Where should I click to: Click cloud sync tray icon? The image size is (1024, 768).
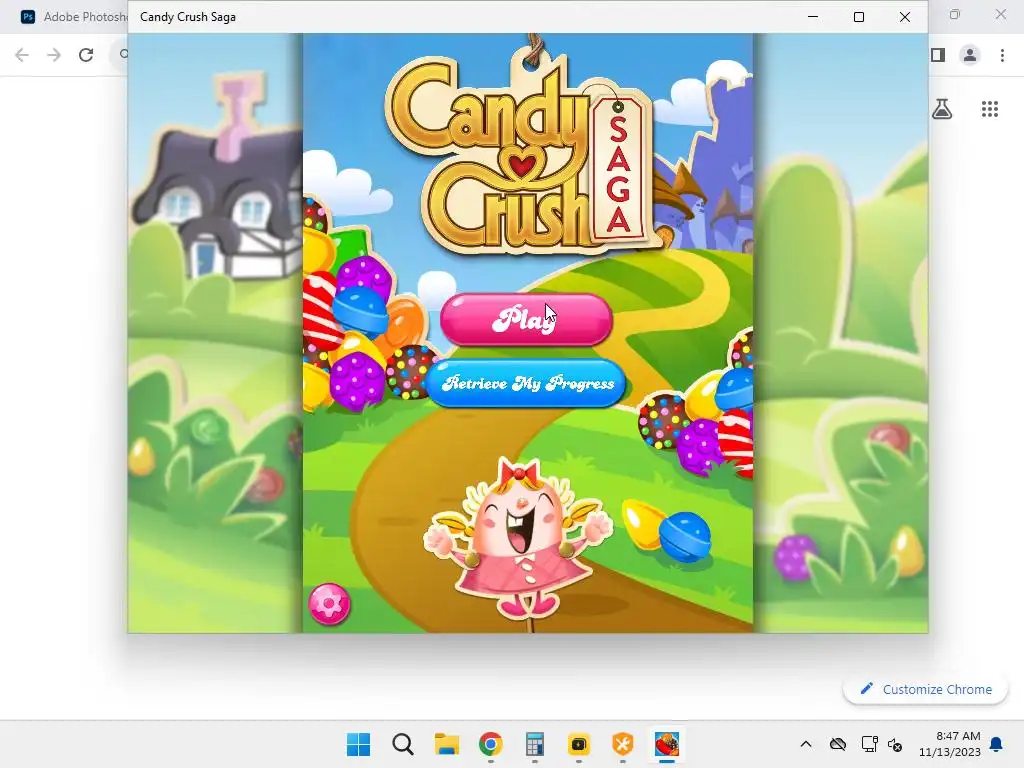click(x=838, y=744)
